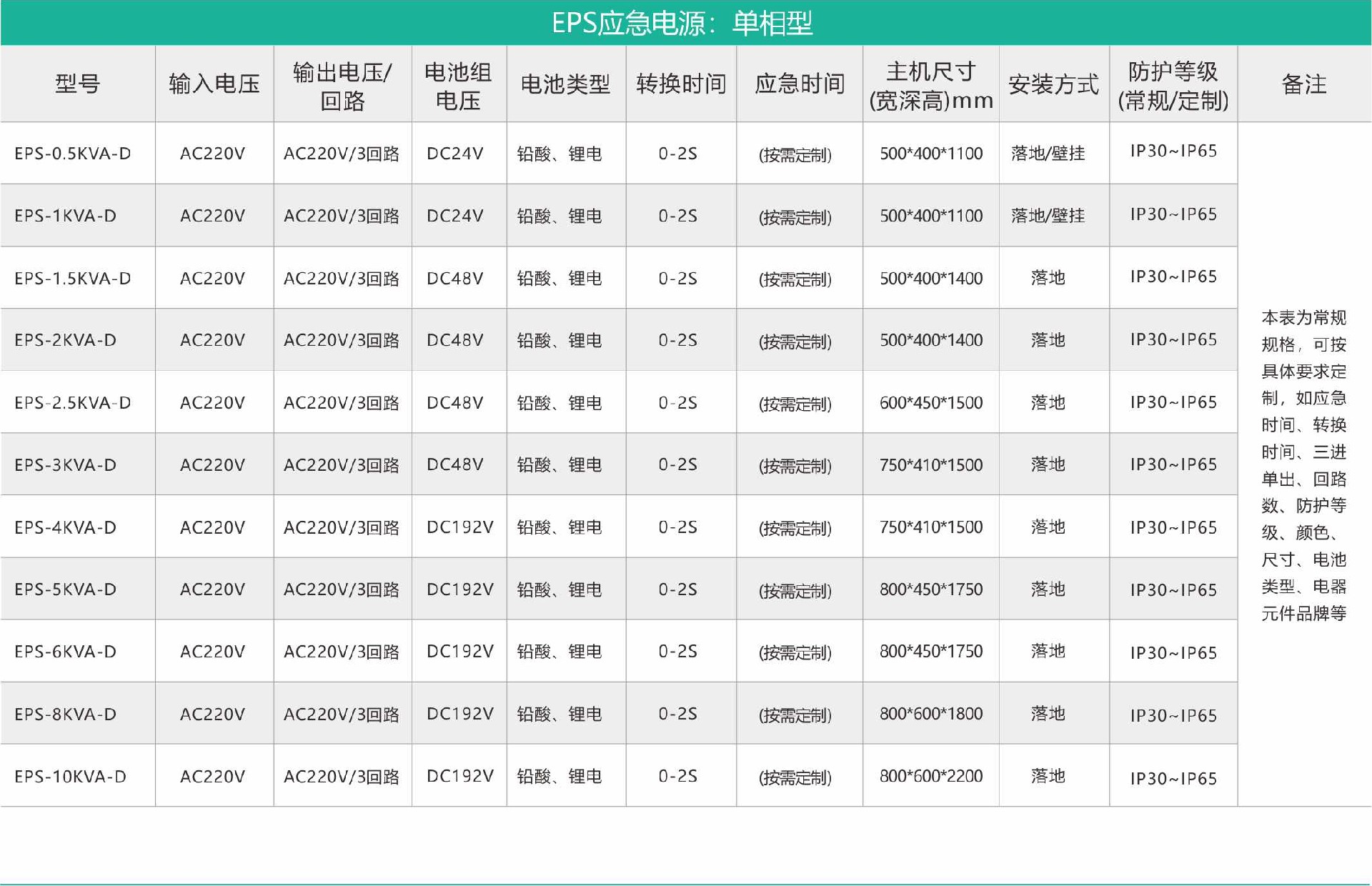Click the 电池组电压 column header
The height and width of the screenshot is (886, 1372).
[458, 84]
